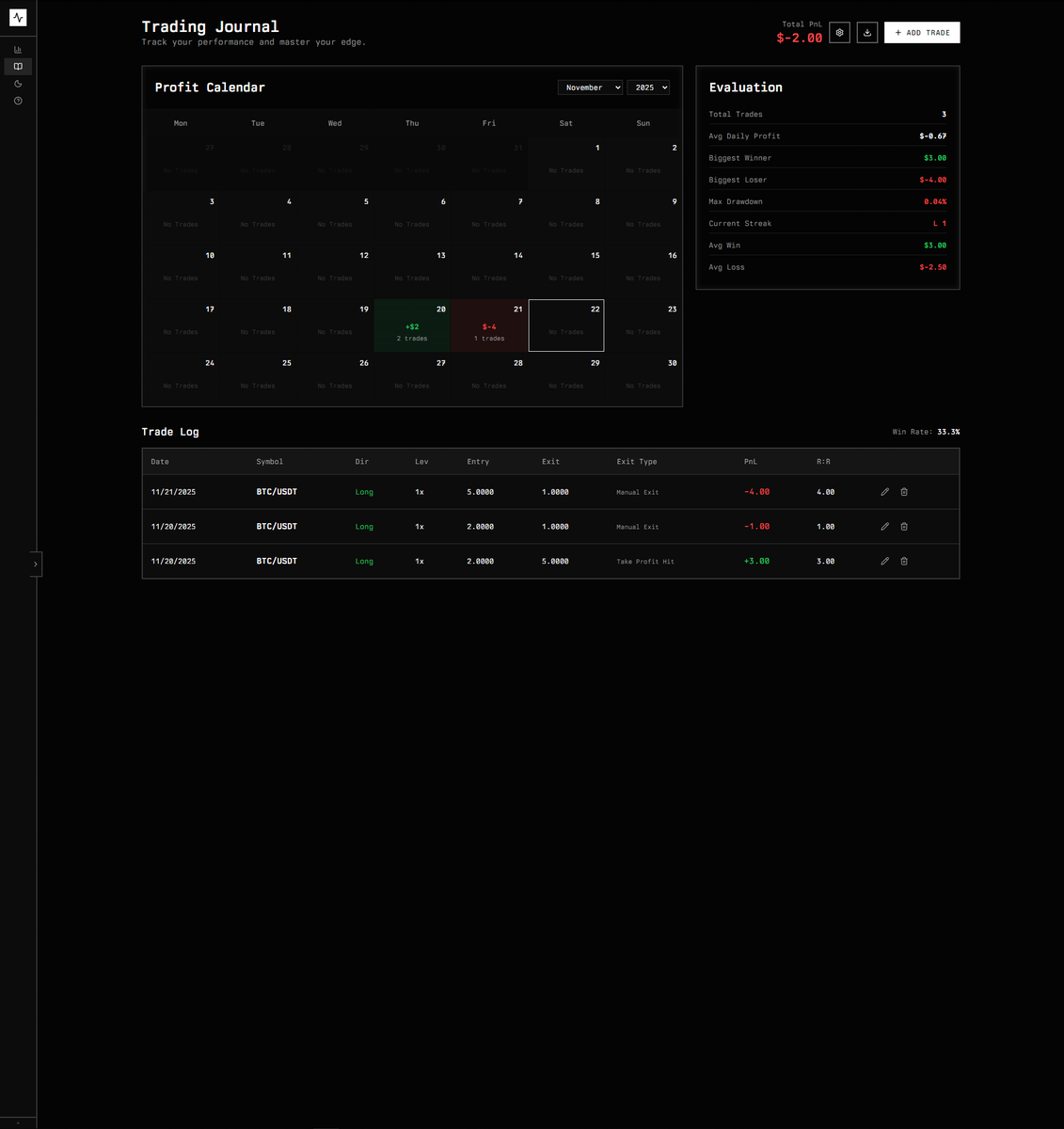This screenshot has width=1064, height=1129.
Task: Click the Current Streak L 1 value
Action: coord(940,224)
